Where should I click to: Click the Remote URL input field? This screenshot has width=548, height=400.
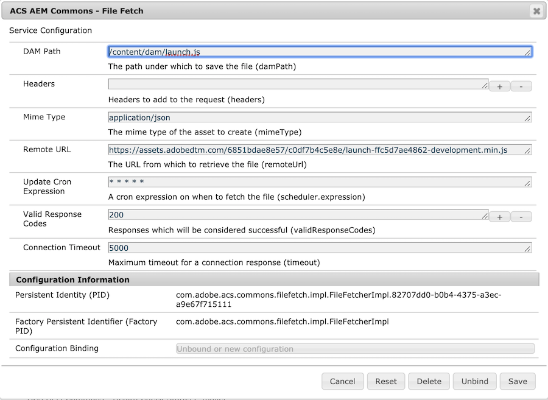click(320, 150)
